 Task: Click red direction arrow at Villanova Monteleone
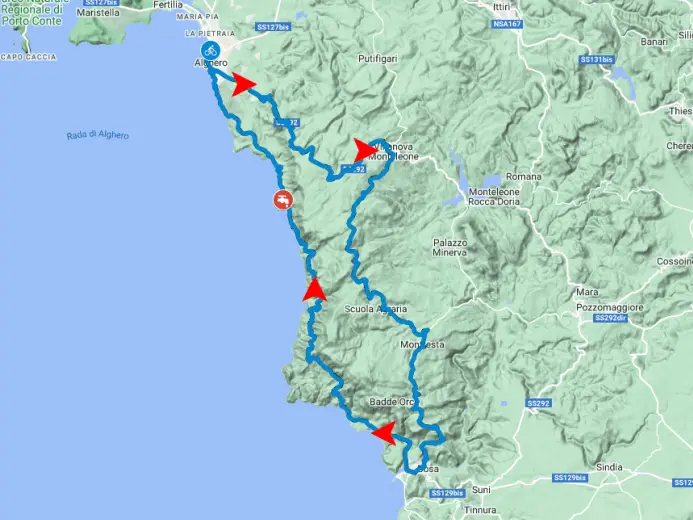[x=365, y=150]
